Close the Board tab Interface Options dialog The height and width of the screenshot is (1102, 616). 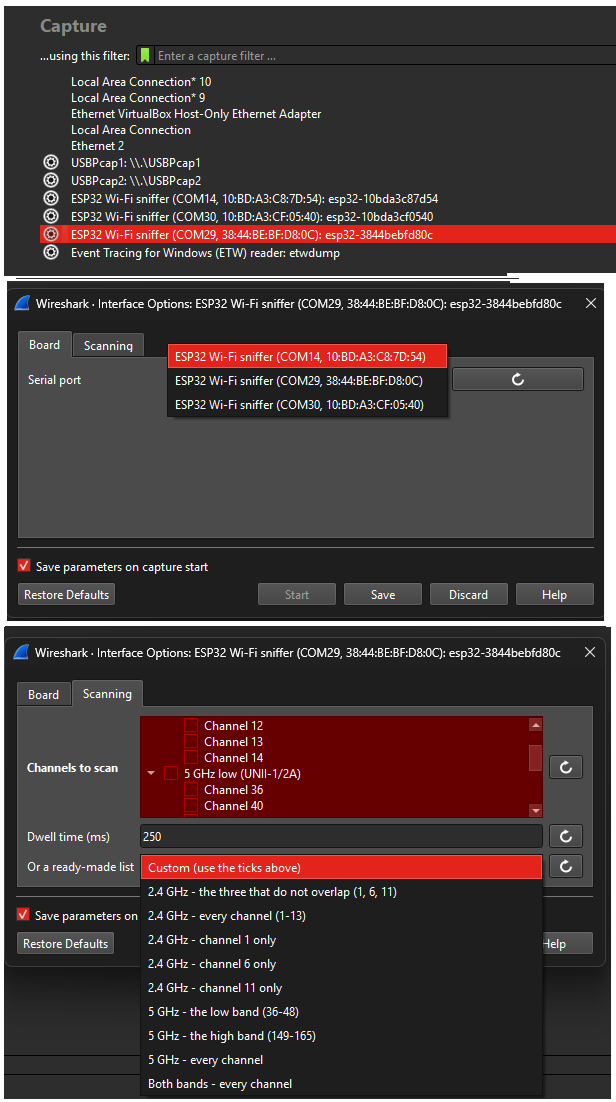591,303
